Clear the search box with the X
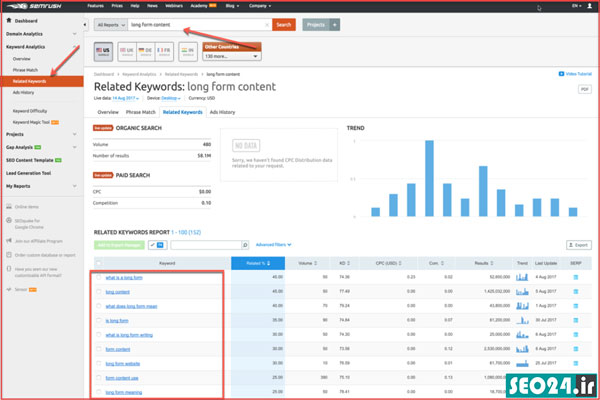The width and height of the screenshot is (600, 400). (267, 25)
